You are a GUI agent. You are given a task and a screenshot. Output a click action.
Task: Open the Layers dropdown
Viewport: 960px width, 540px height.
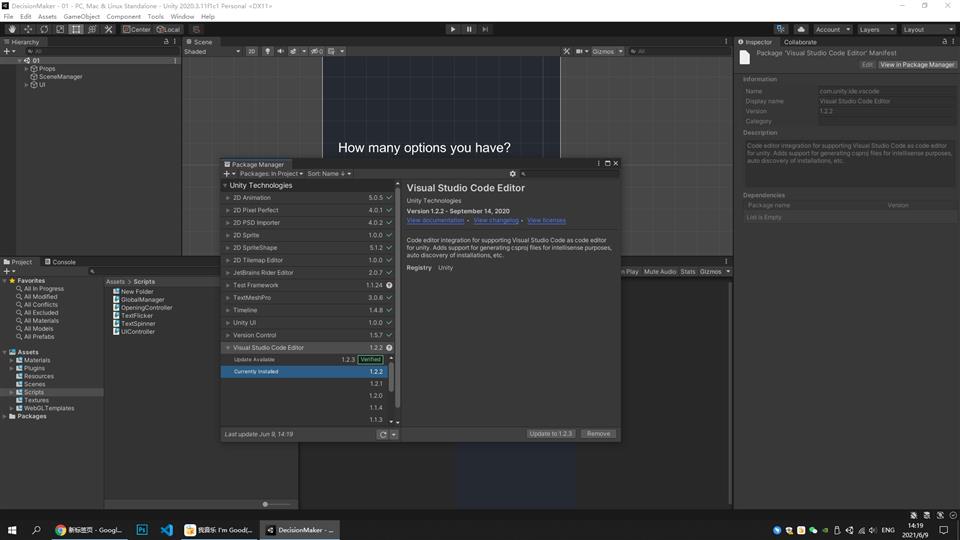coord(876,29)
